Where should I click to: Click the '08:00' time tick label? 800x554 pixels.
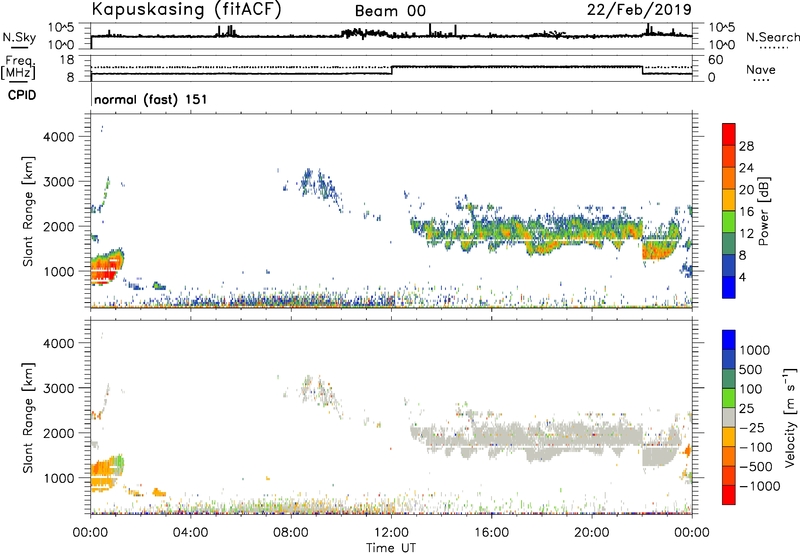291,533
